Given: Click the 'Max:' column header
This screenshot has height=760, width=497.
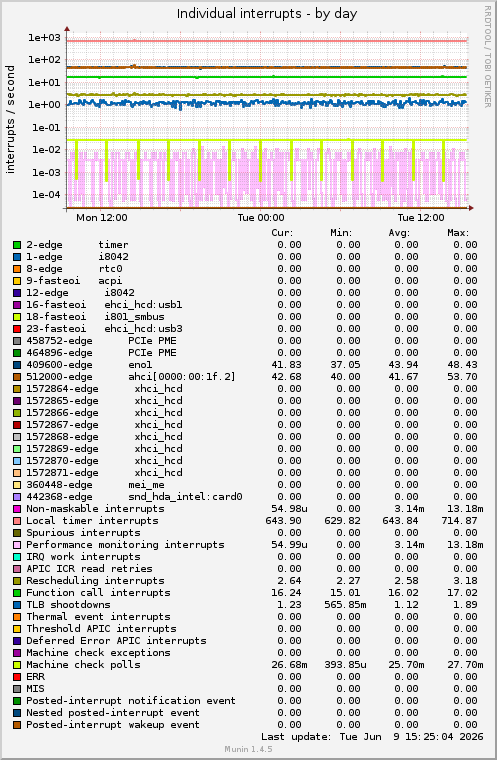Looking at the screenshot, I should tap(458, 233).
